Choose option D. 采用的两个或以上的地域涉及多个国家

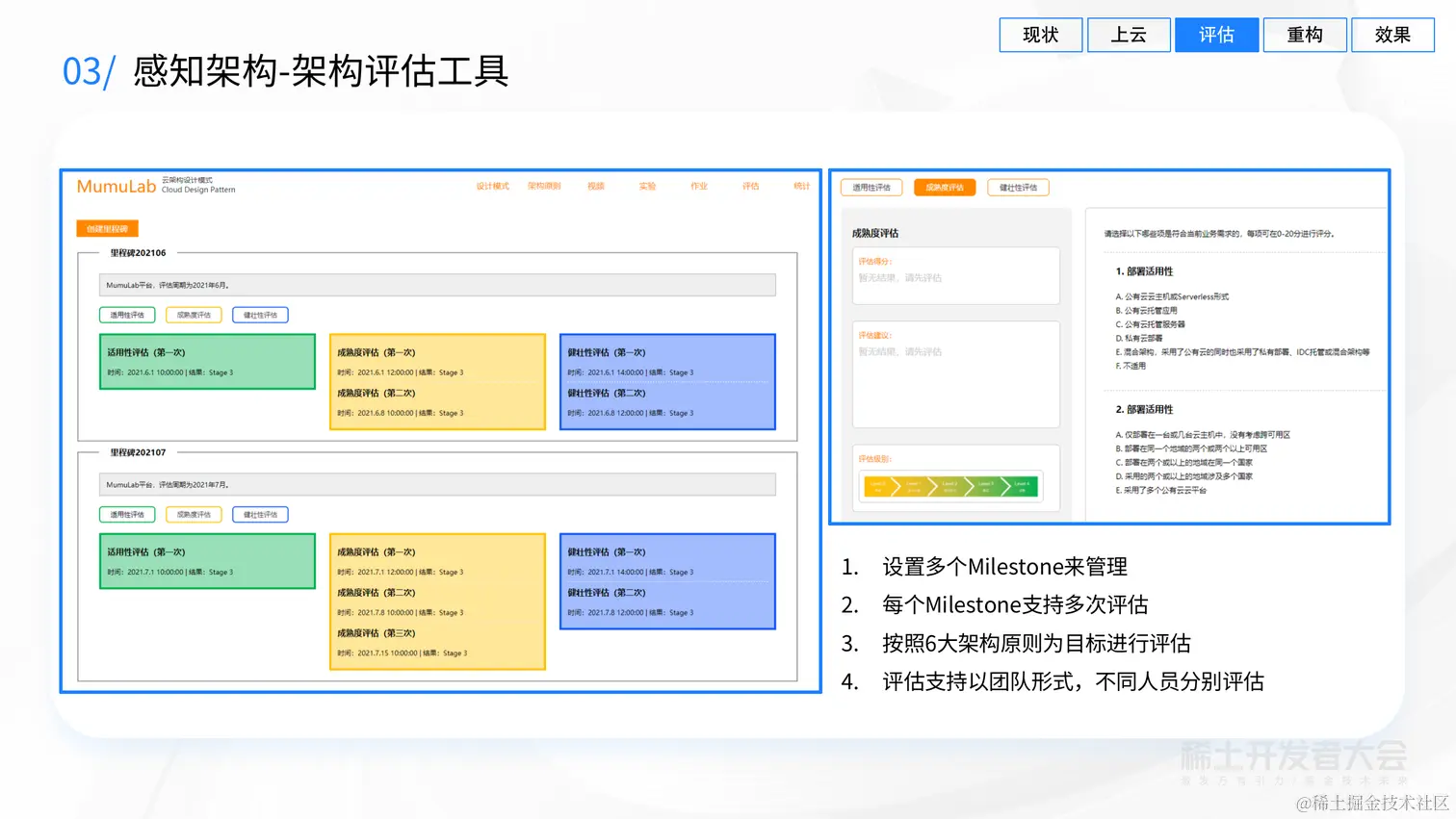pyautogui.click(x=1183, y=476)
